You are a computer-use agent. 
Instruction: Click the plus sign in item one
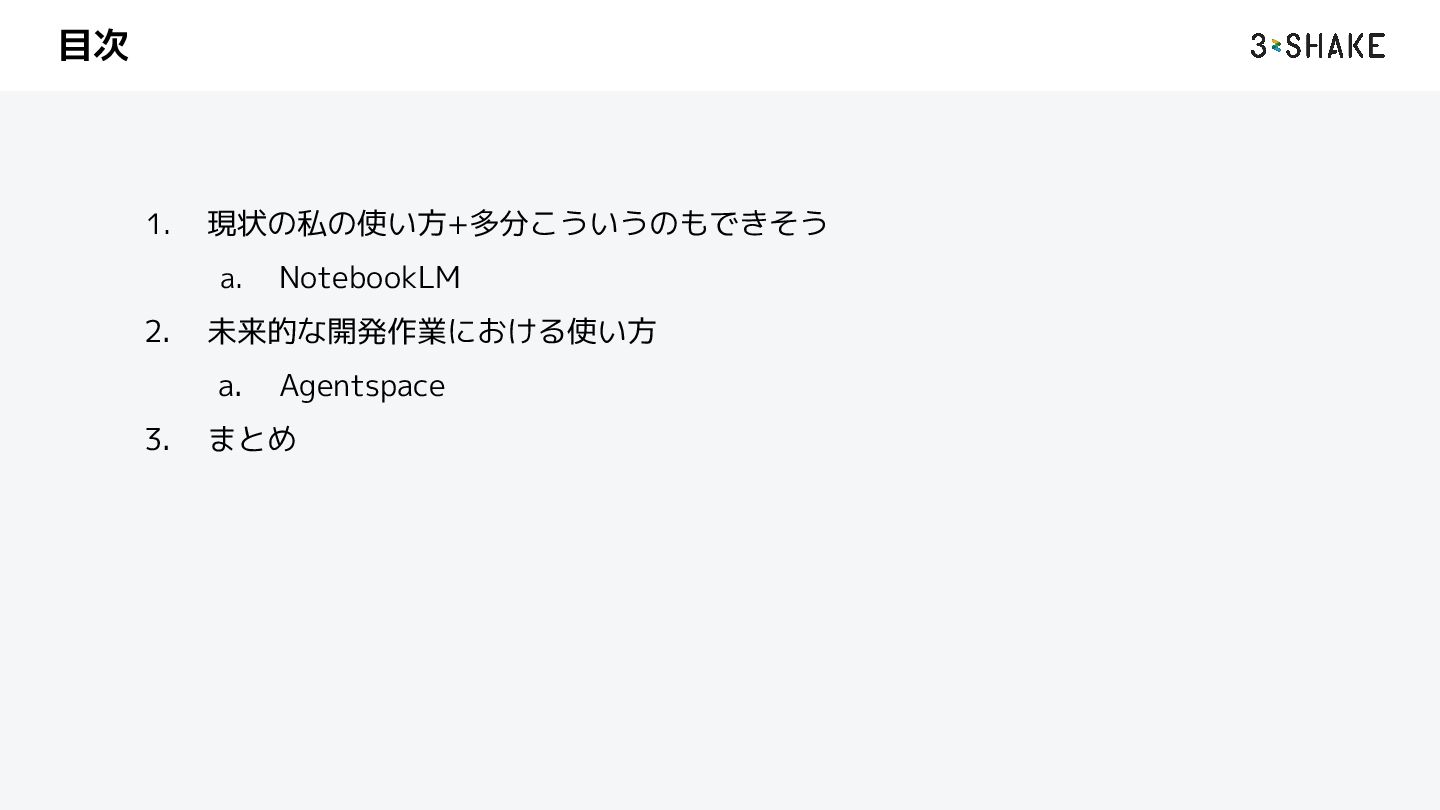pos(458,225)
